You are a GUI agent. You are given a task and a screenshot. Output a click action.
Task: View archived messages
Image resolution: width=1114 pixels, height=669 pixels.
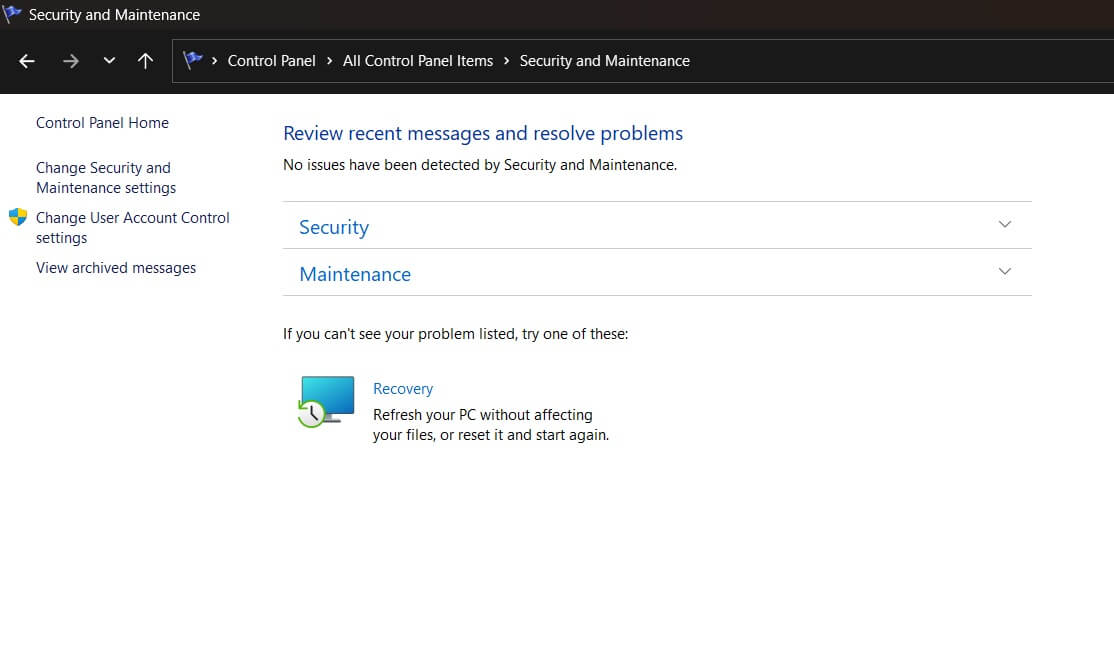115,267
